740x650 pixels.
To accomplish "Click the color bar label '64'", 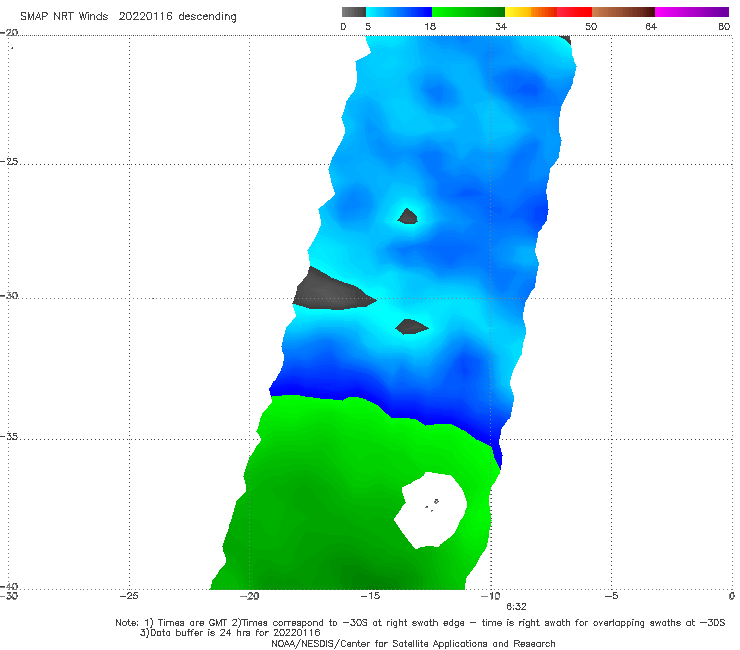I will (651, 26).
